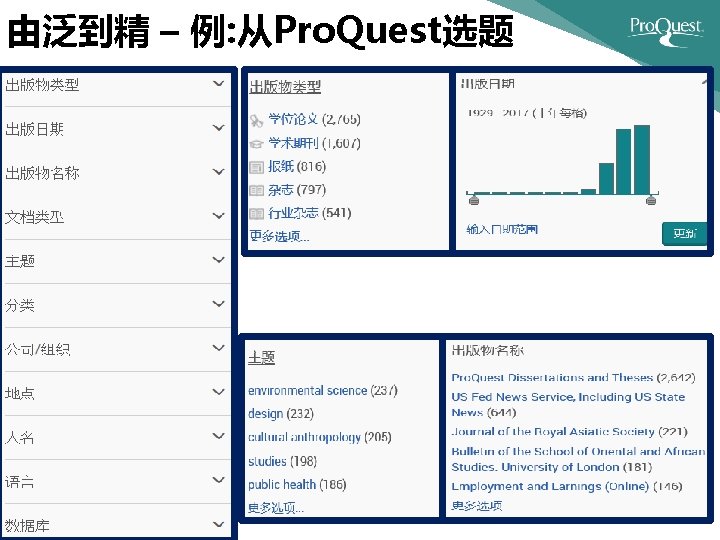Open 更多选项 under 主题 panel
This screenshot has height=540, width=720.
pos(276,508)
